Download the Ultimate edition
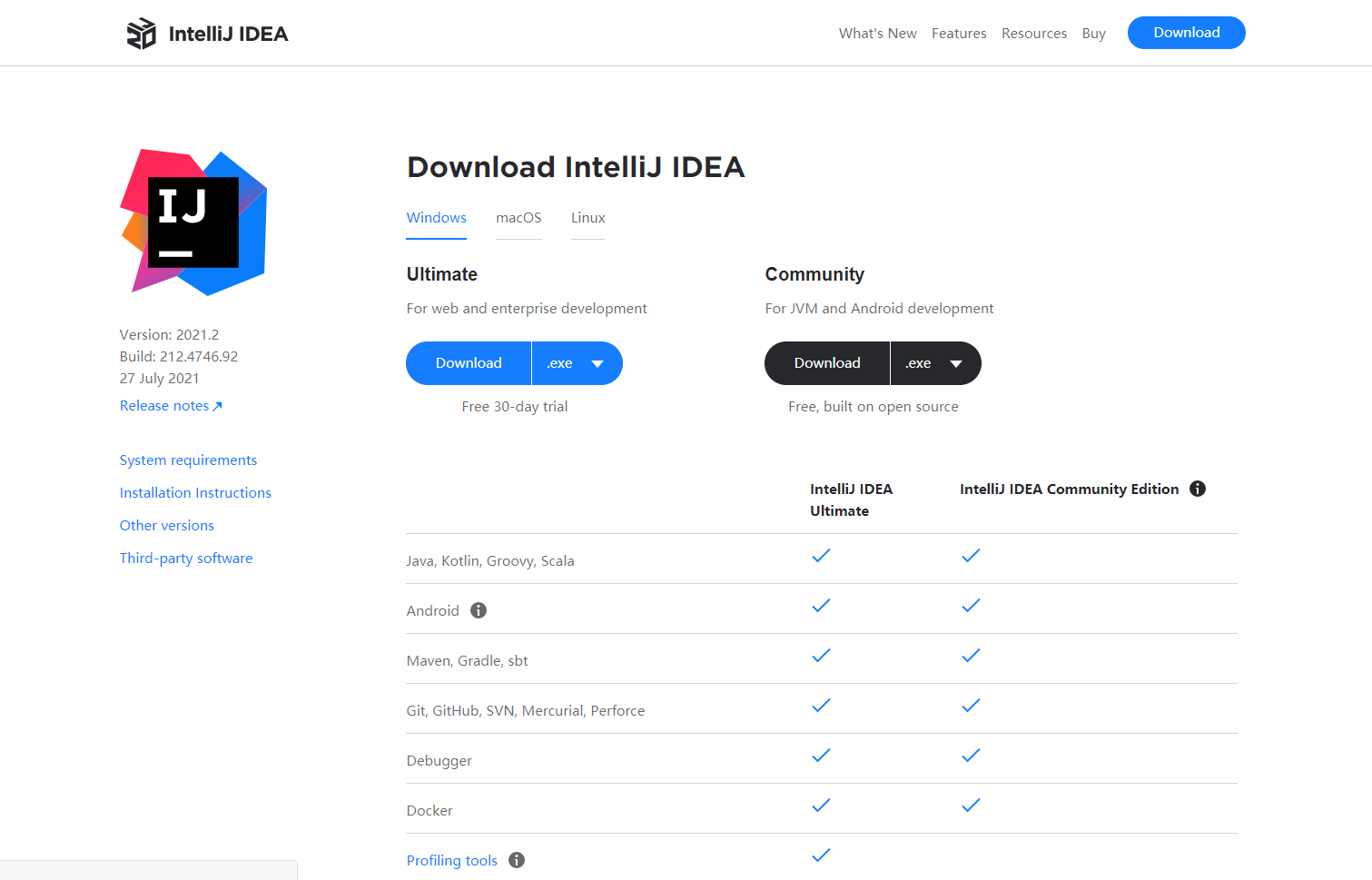 [469, 363]
